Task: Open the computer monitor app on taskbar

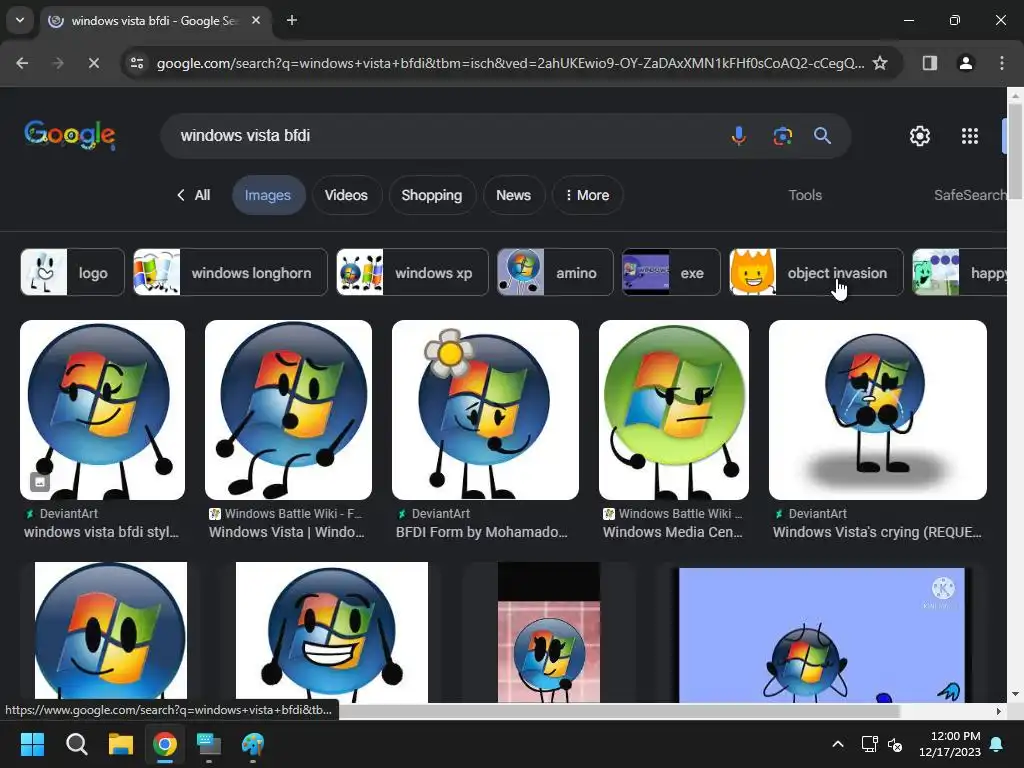Action: 209,744
